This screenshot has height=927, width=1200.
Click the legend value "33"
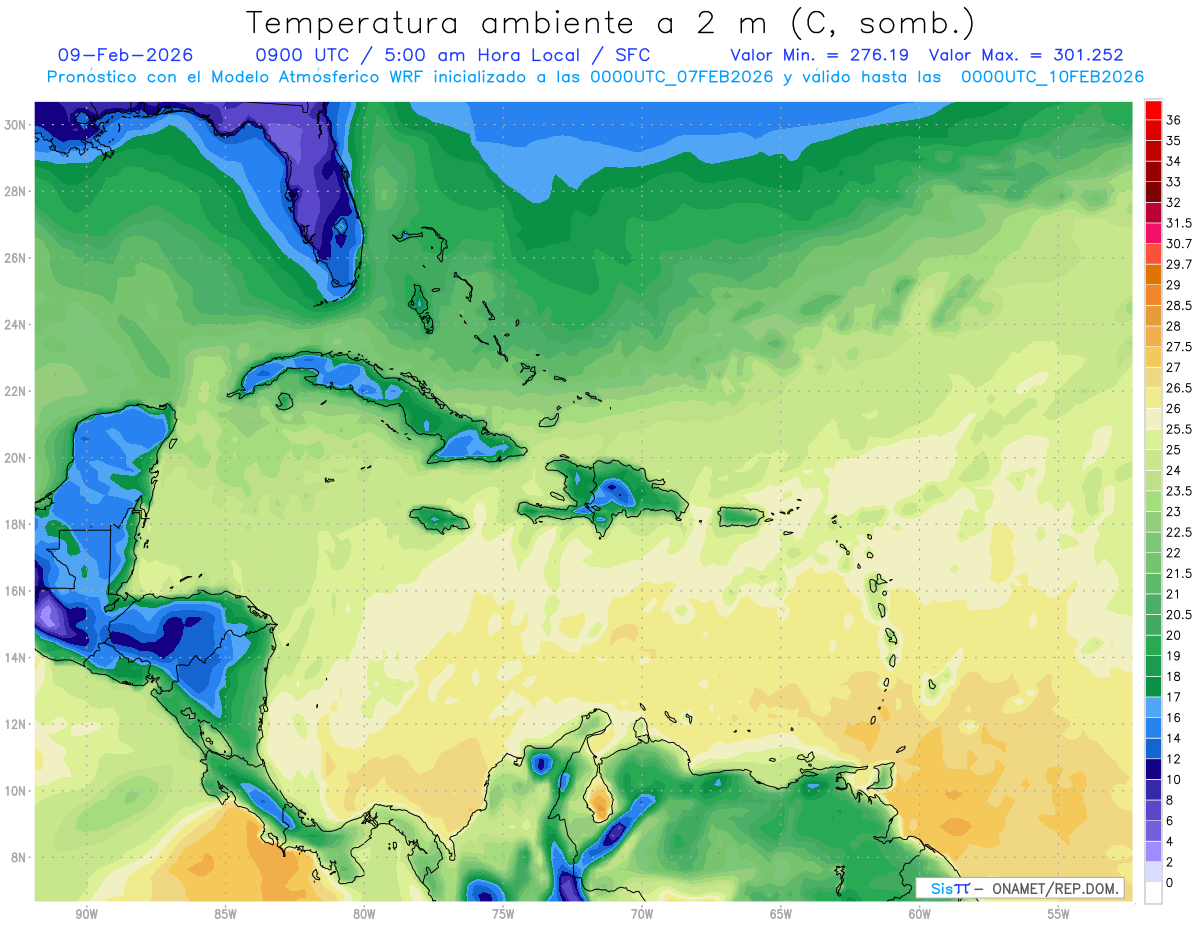[x=1173, y=182]
